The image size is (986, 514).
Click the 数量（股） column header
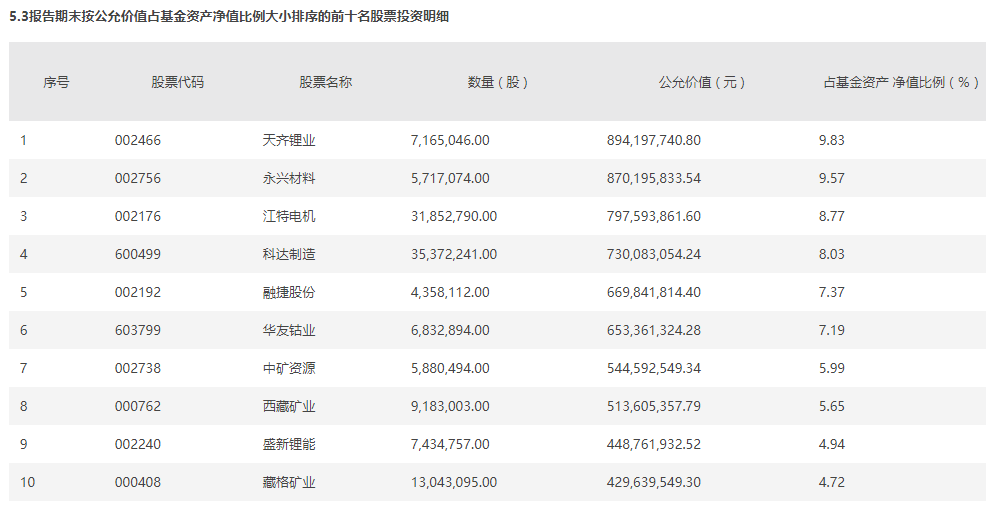coord(497,82)
